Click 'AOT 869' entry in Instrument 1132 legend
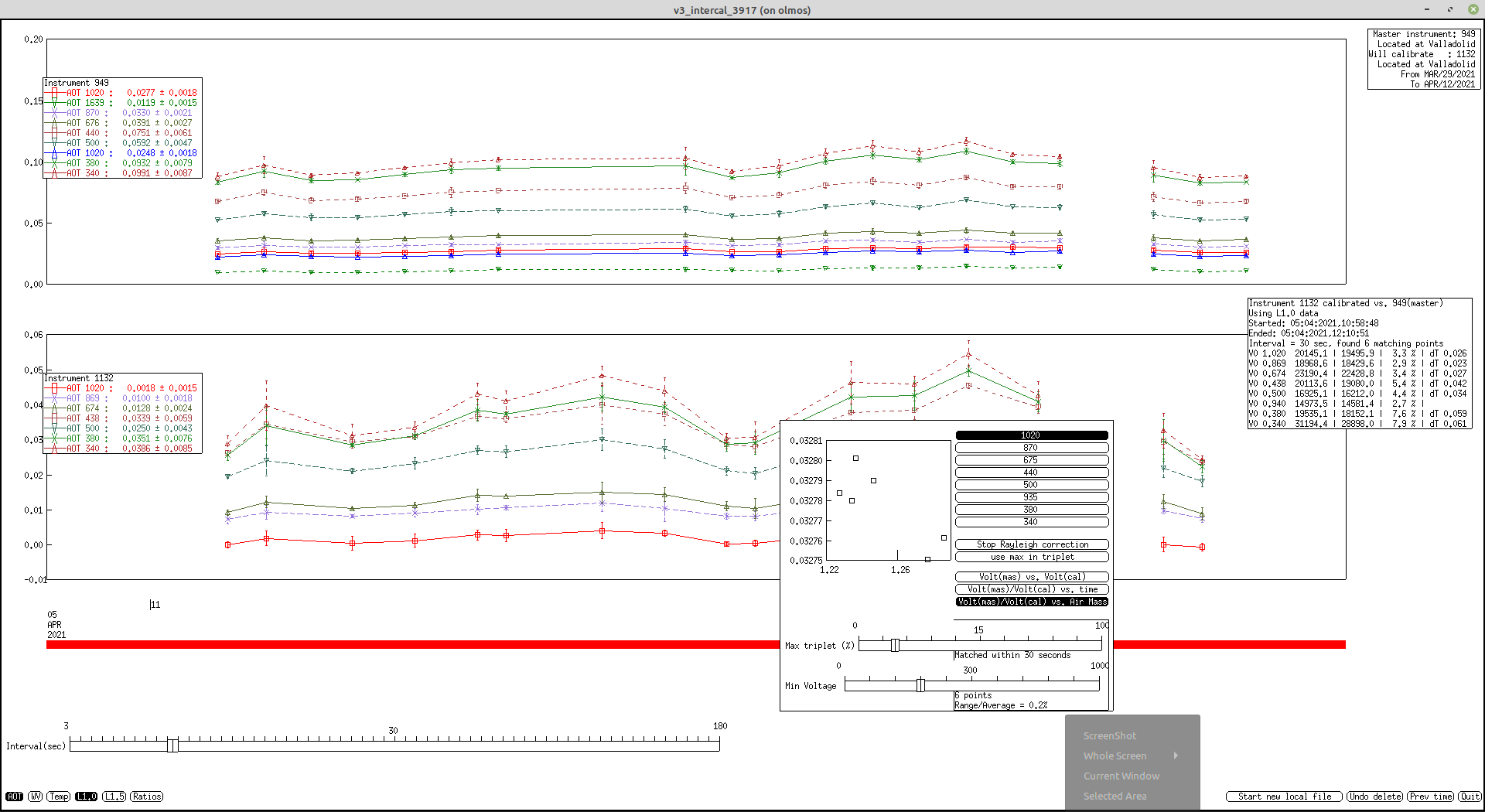The height and width of the screenshot is (812, 1485). (121, 398)
